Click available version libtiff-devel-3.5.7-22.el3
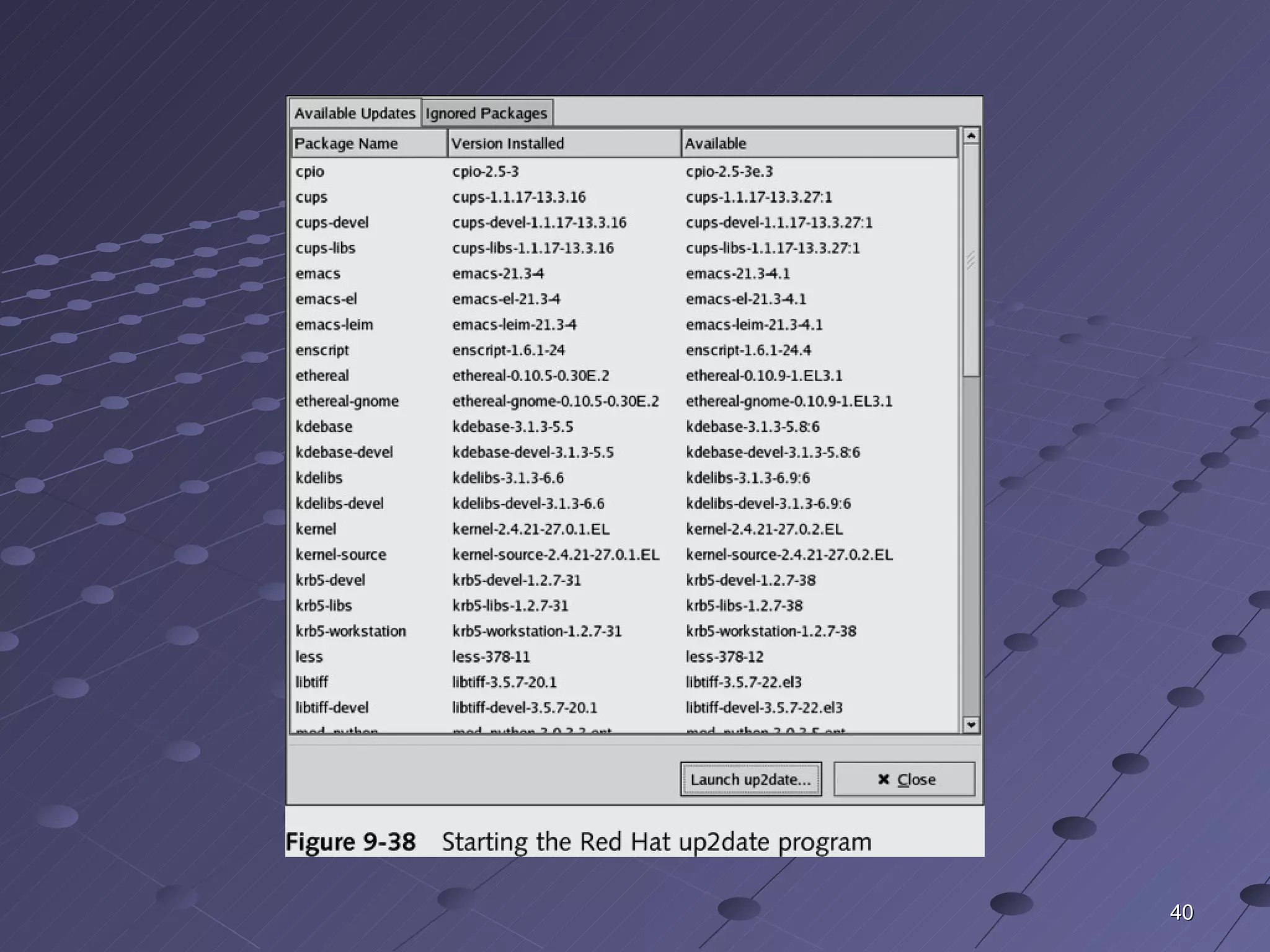The width and height of the screenshot is (1270, 952). click(x=764, y=708)
